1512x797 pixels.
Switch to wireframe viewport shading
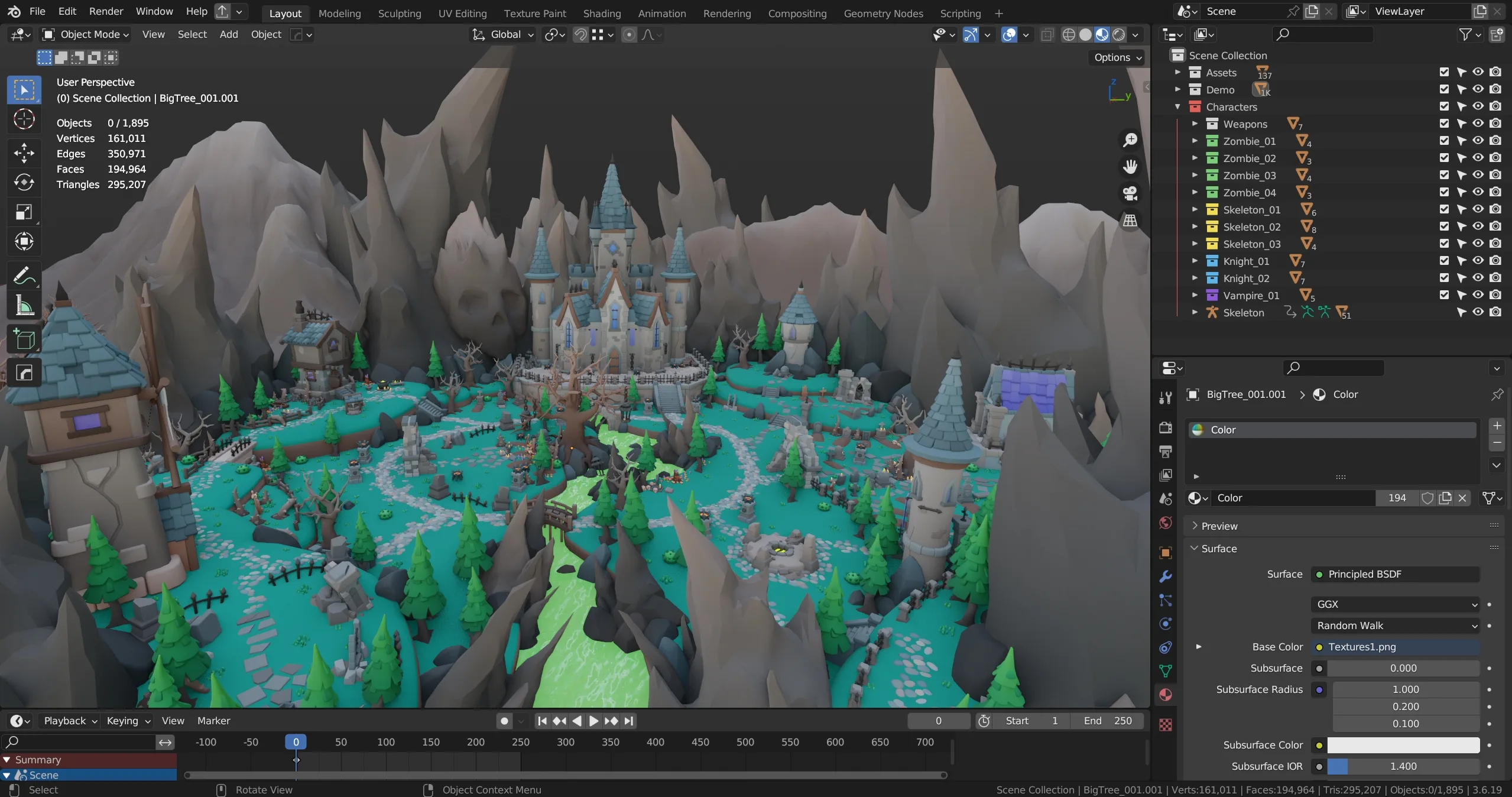(1069, 35)
